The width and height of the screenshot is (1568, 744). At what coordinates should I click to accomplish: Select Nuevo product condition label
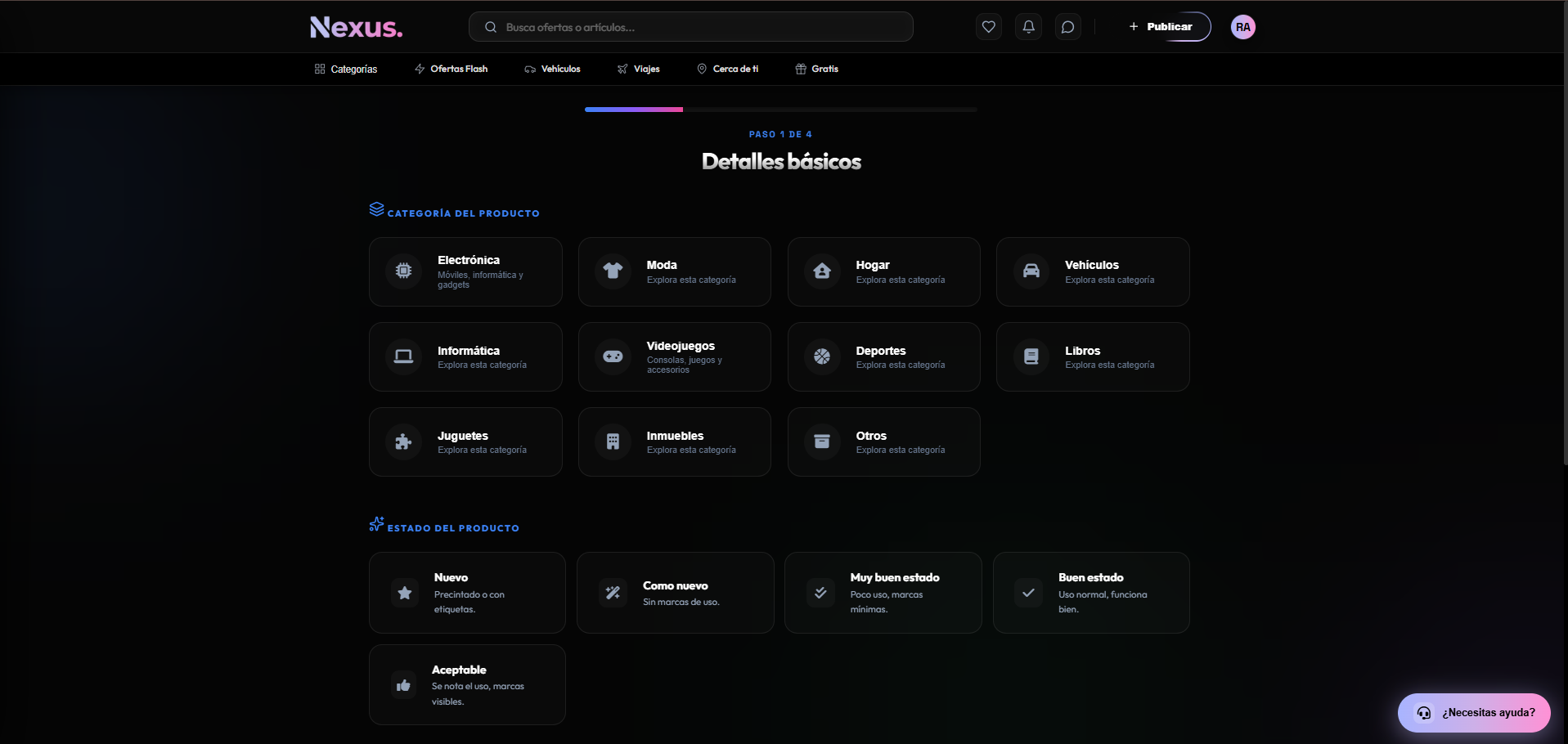[451, 577]
